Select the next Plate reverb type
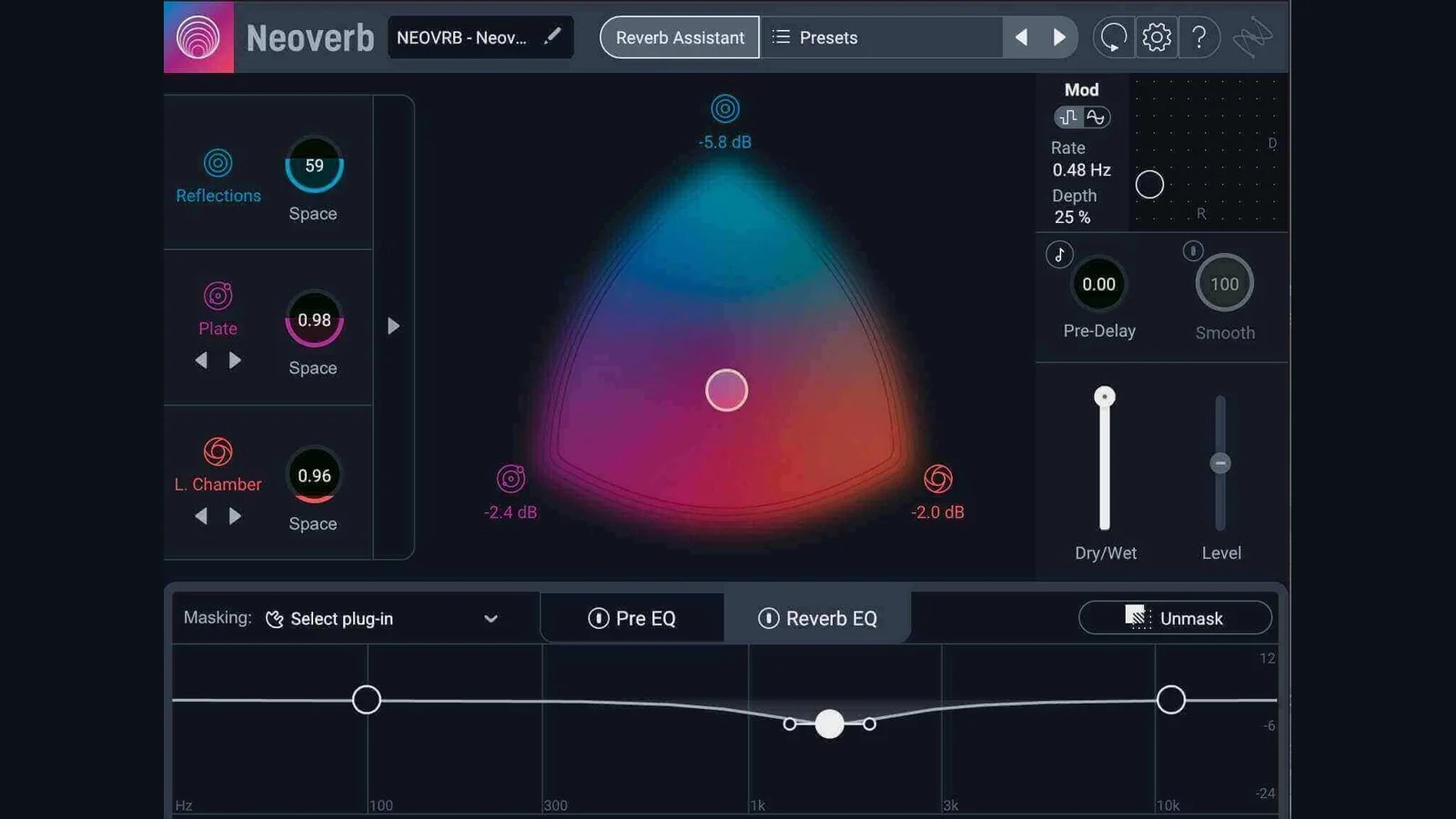This screenshot has width=1456, height=819. [235, 360]
